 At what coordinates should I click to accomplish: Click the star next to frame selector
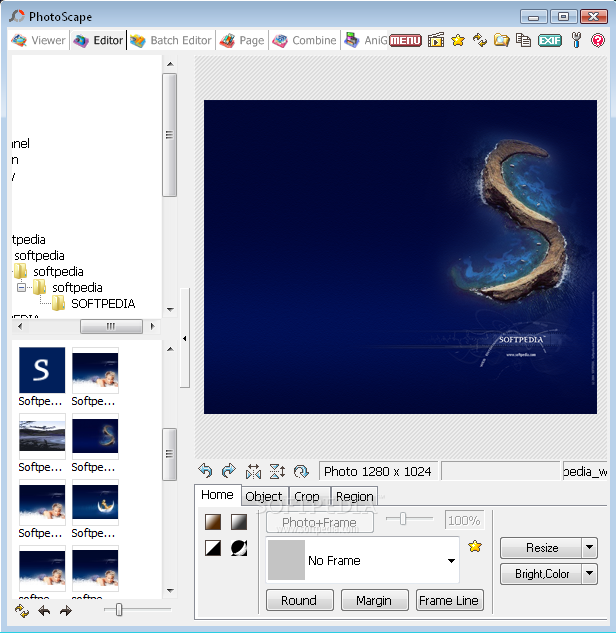[475, 547]
